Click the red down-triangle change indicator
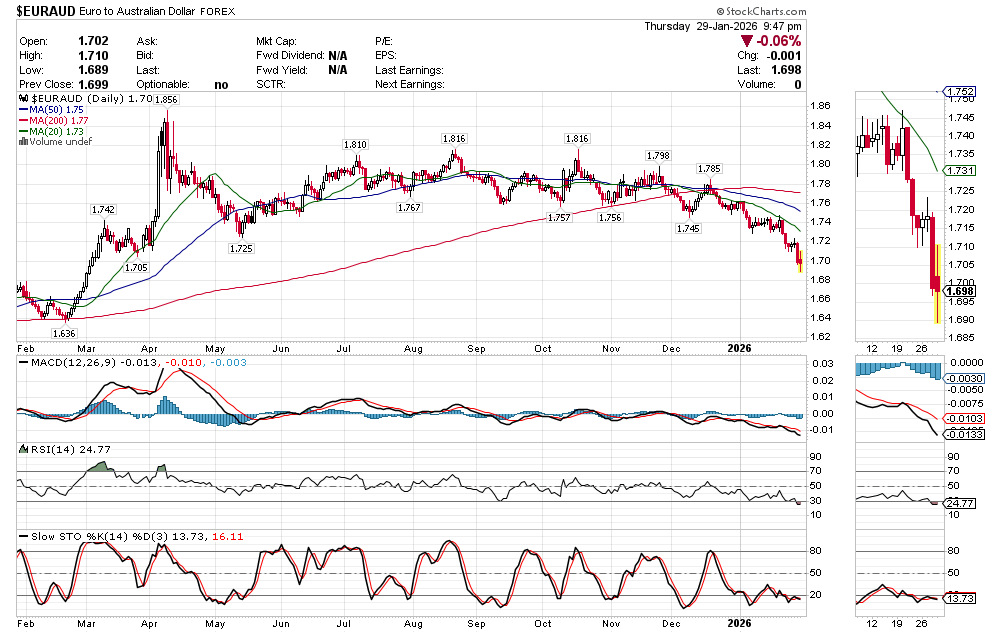Screen dimensions: 1000x633 pyautogui.click(x=748, y=41)
